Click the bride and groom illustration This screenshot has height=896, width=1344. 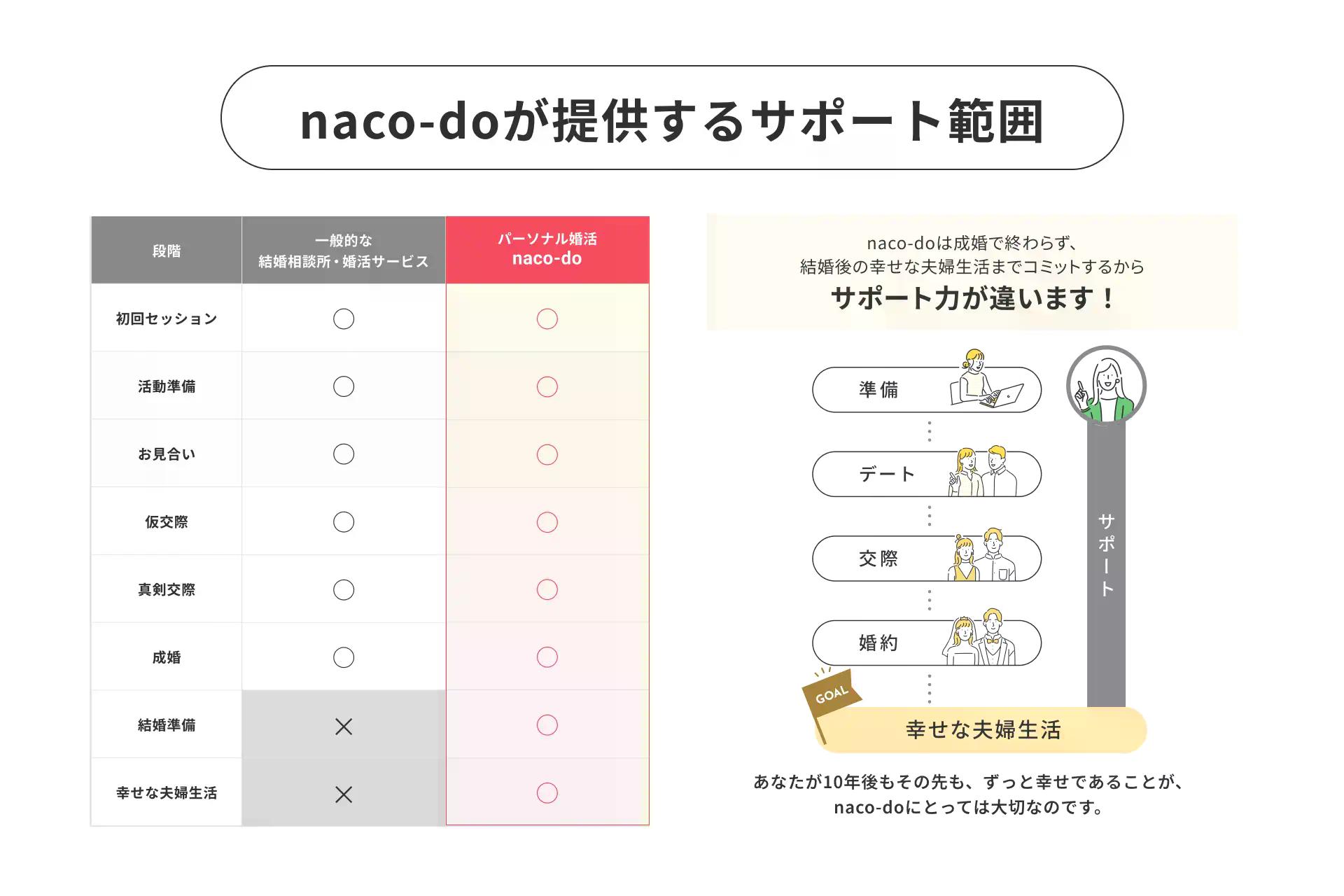(x=980, y=639)
